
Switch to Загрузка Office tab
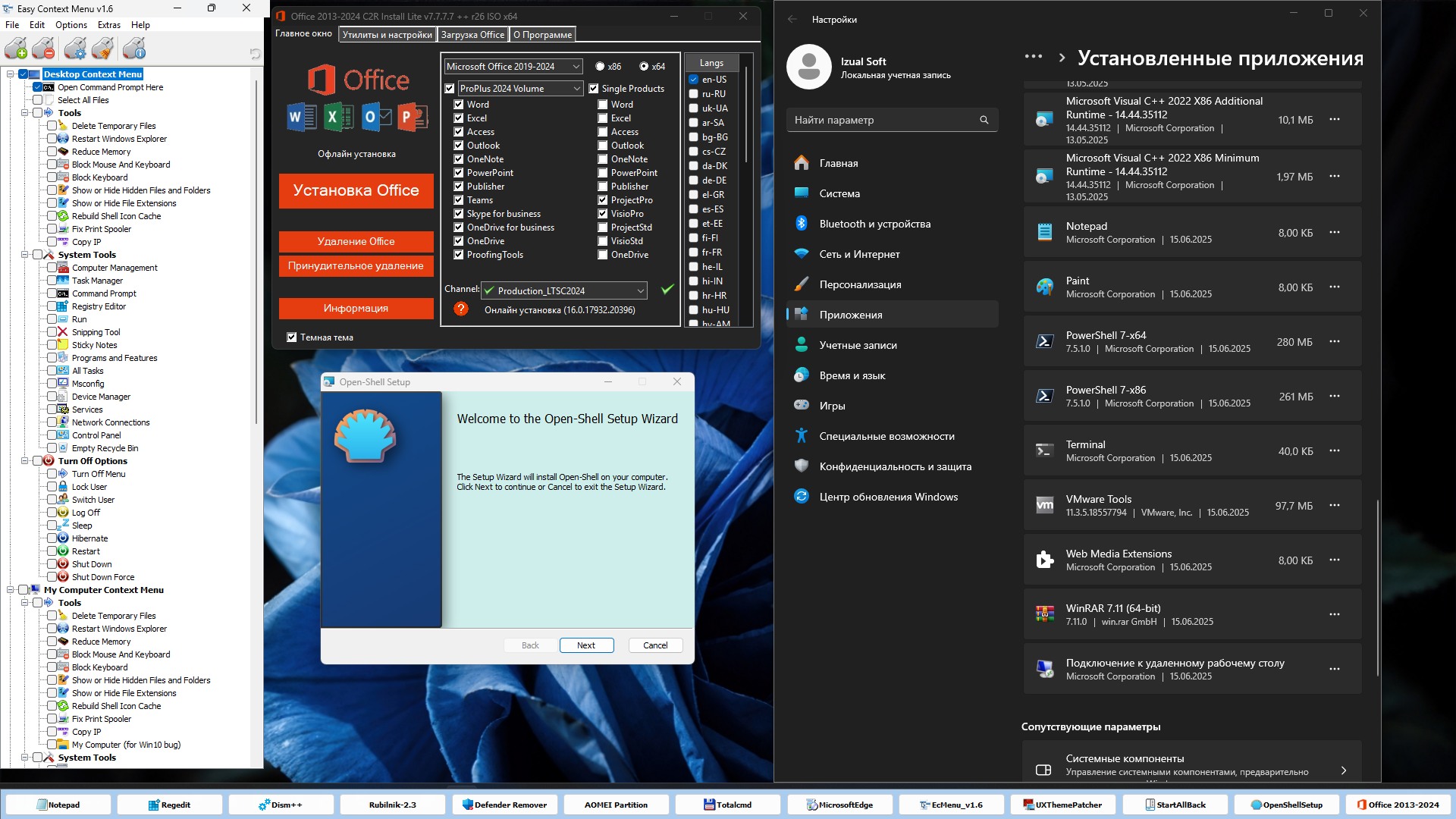point(472,35)
